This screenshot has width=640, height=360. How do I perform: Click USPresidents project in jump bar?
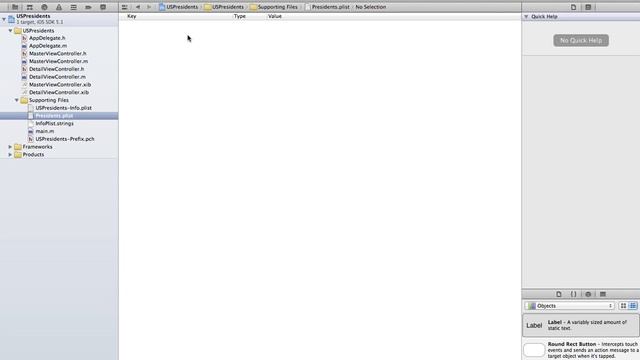pyautogui.click(x=178, y=7)
